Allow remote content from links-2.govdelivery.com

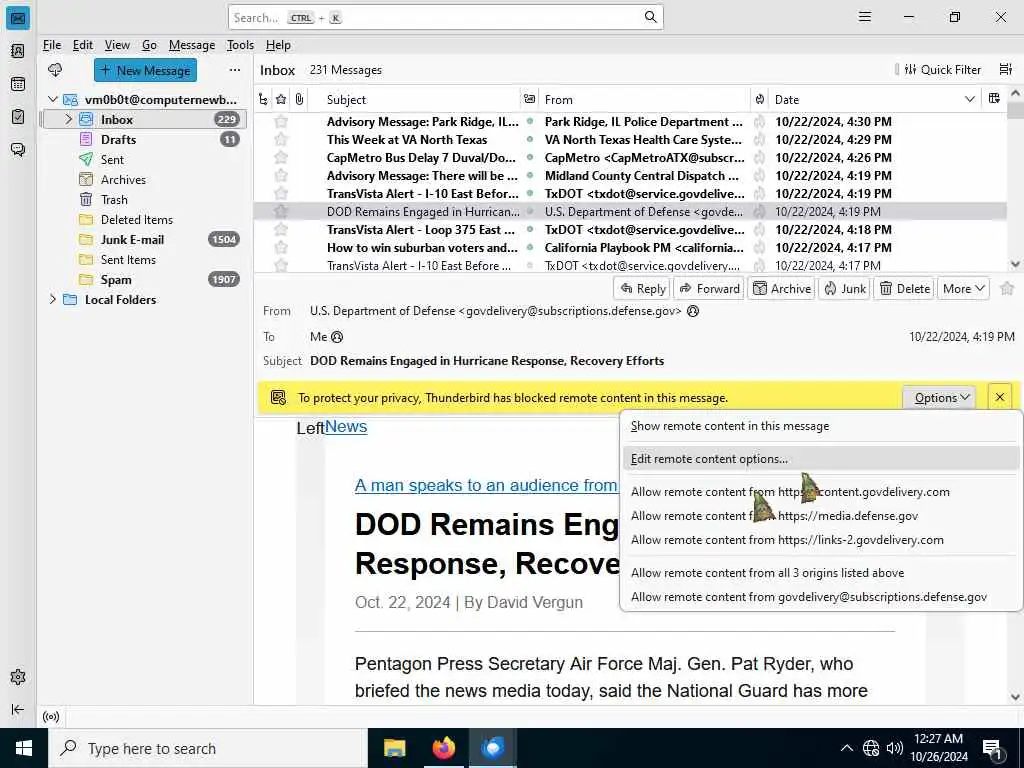(x=820, y=540)
